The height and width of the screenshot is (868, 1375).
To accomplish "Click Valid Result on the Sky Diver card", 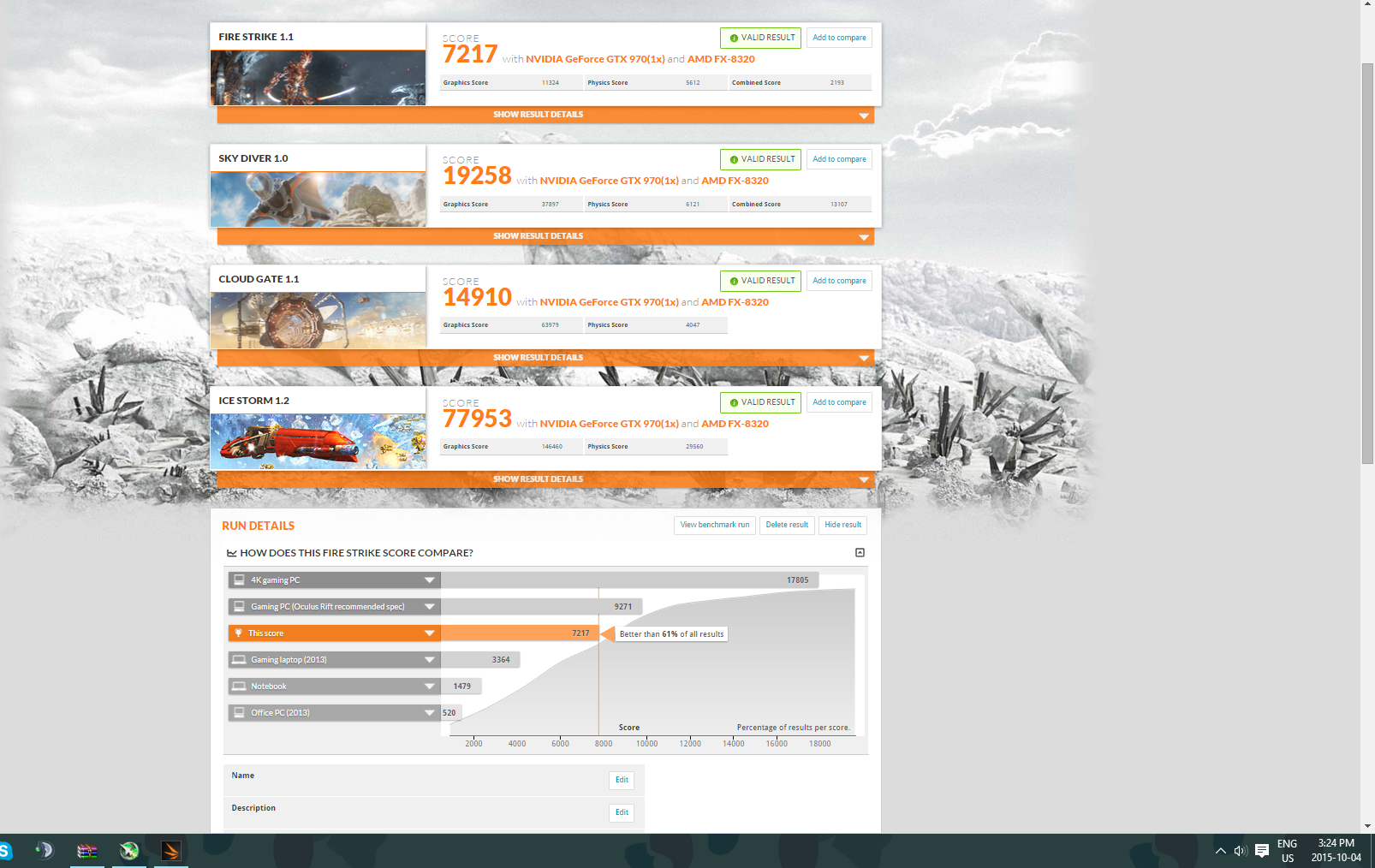I will pos(760,159).
